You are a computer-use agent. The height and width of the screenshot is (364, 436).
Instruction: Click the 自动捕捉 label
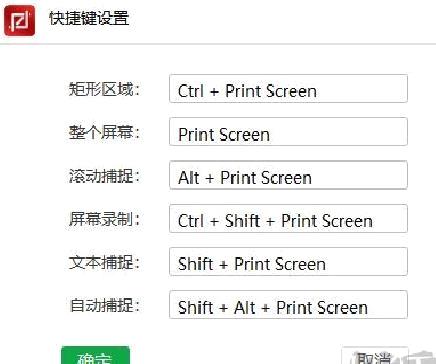104,305
